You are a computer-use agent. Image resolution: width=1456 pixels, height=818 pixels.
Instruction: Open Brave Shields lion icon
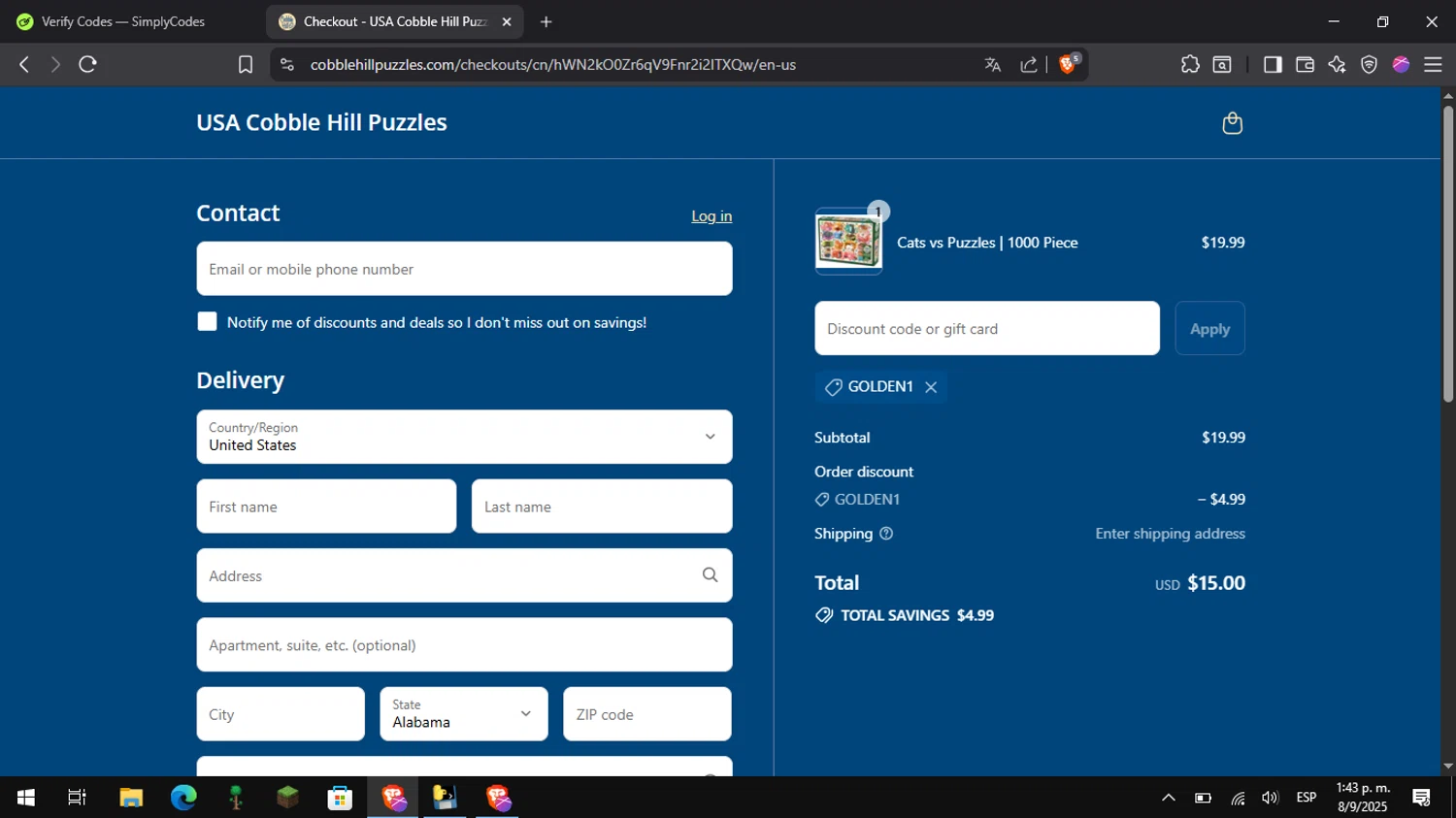click(x=1069, y=64)
